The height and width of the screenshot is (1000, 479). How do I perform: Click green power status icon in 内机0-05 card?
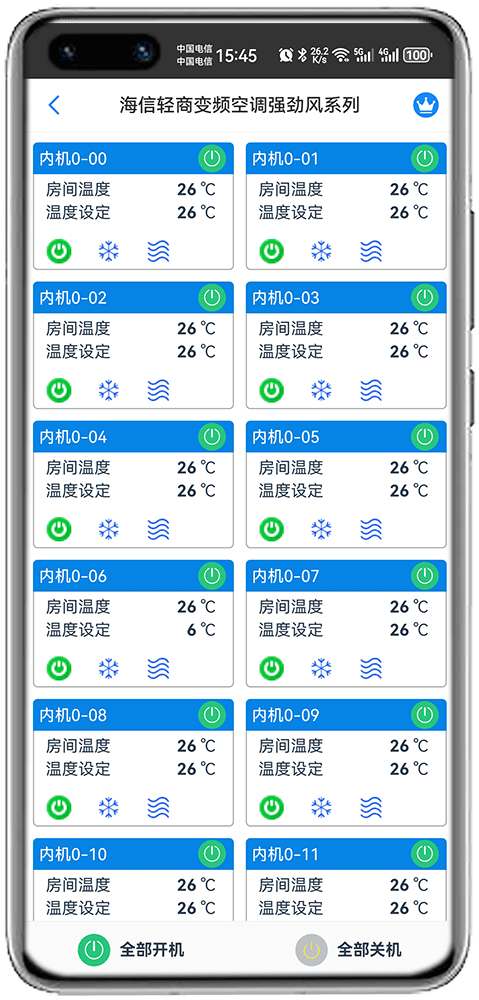pos(272,529)
